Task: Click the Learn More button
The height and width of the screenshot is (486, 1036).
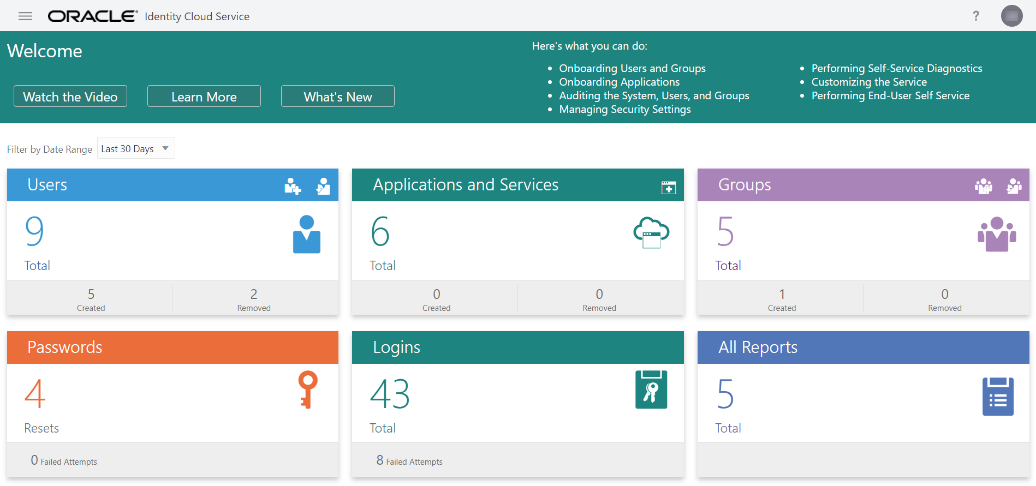Action: [204, 96]
